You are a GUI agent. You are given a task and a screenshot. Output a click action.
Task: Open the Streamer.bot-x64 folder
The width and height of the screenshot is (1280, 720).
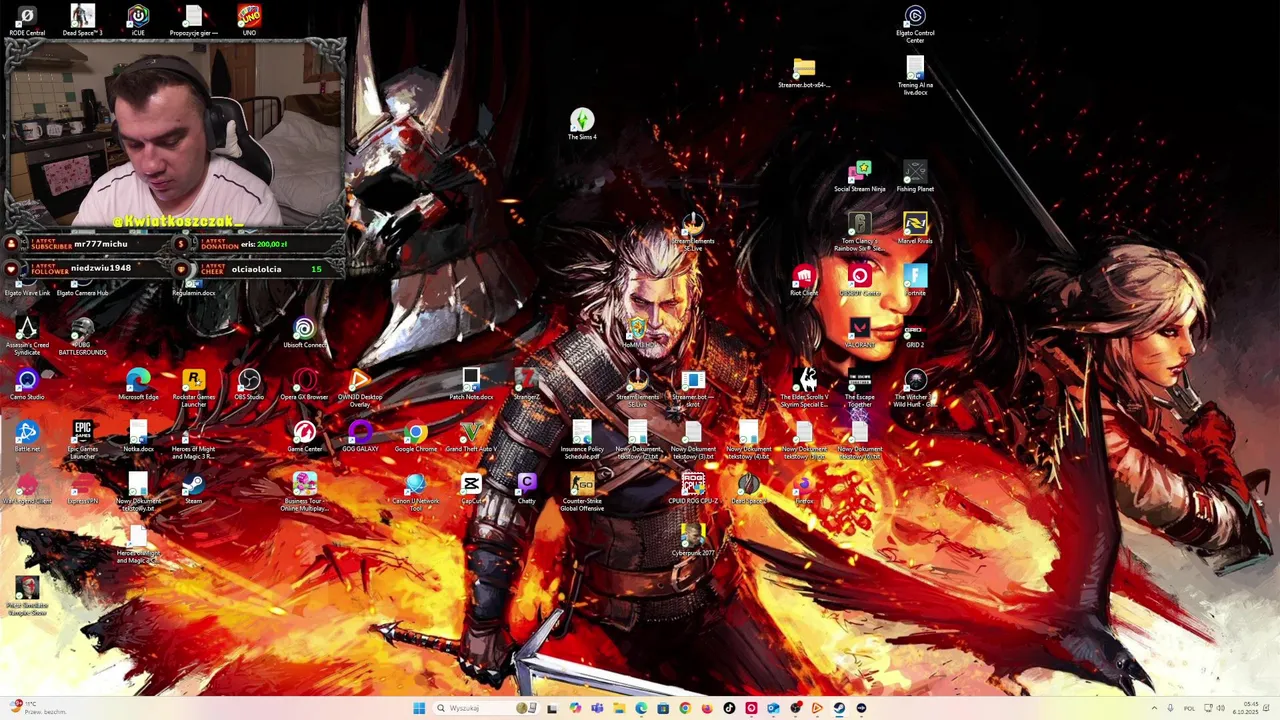pyautogui.click(x=804, y=73)
